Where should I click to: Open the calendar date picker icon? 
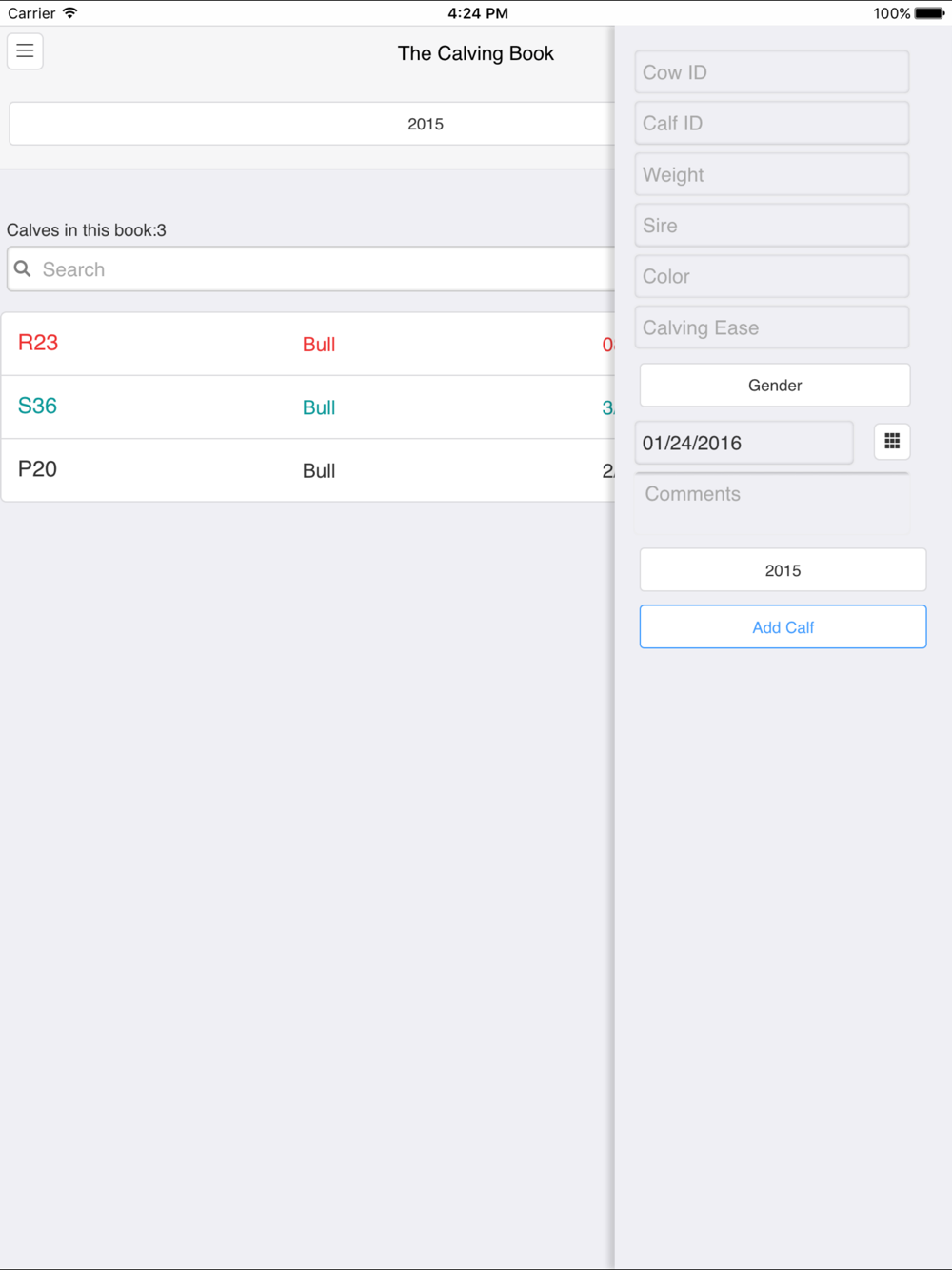(x=892, y=442)
